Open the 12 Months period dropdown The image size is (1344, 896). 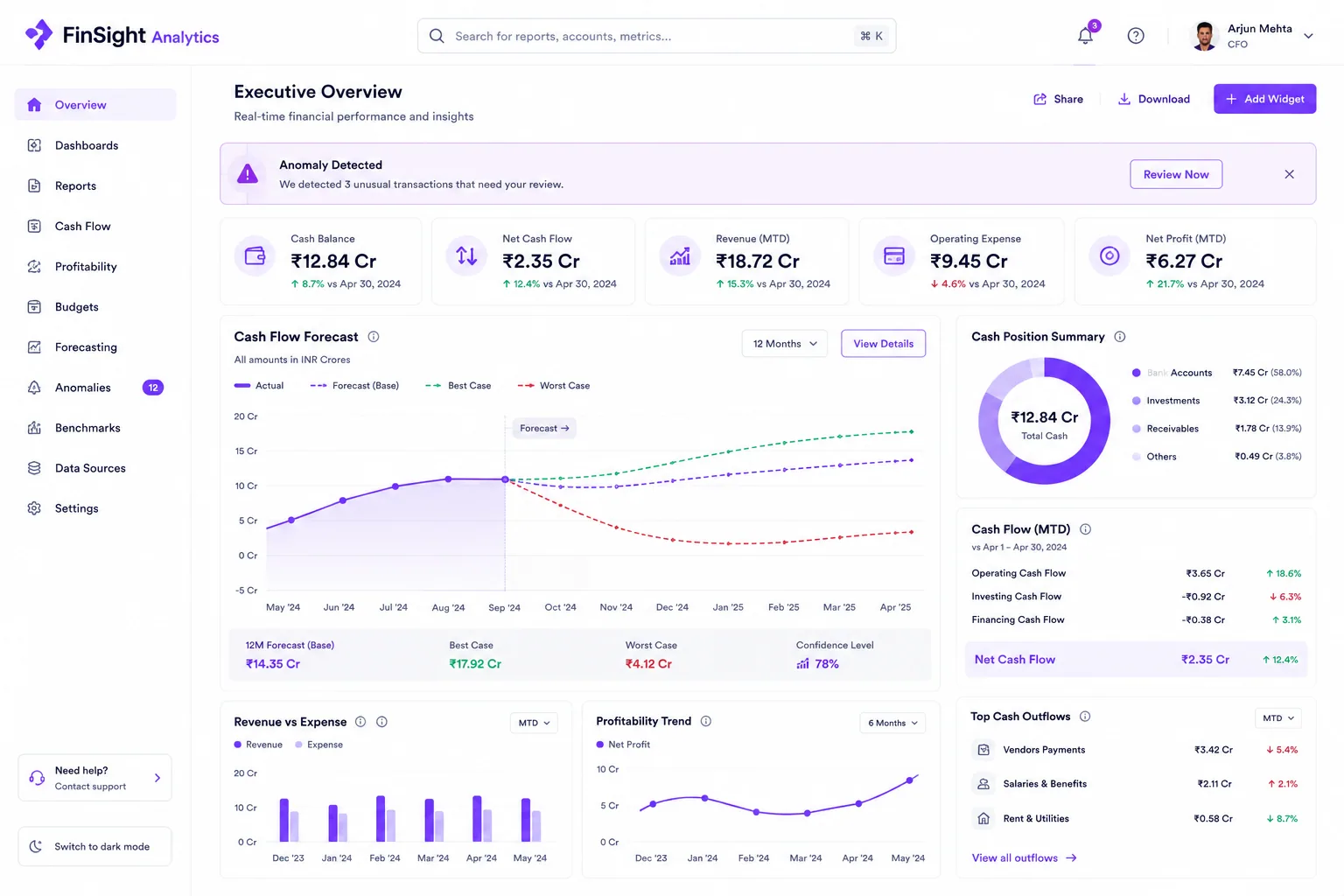(785, 344)
